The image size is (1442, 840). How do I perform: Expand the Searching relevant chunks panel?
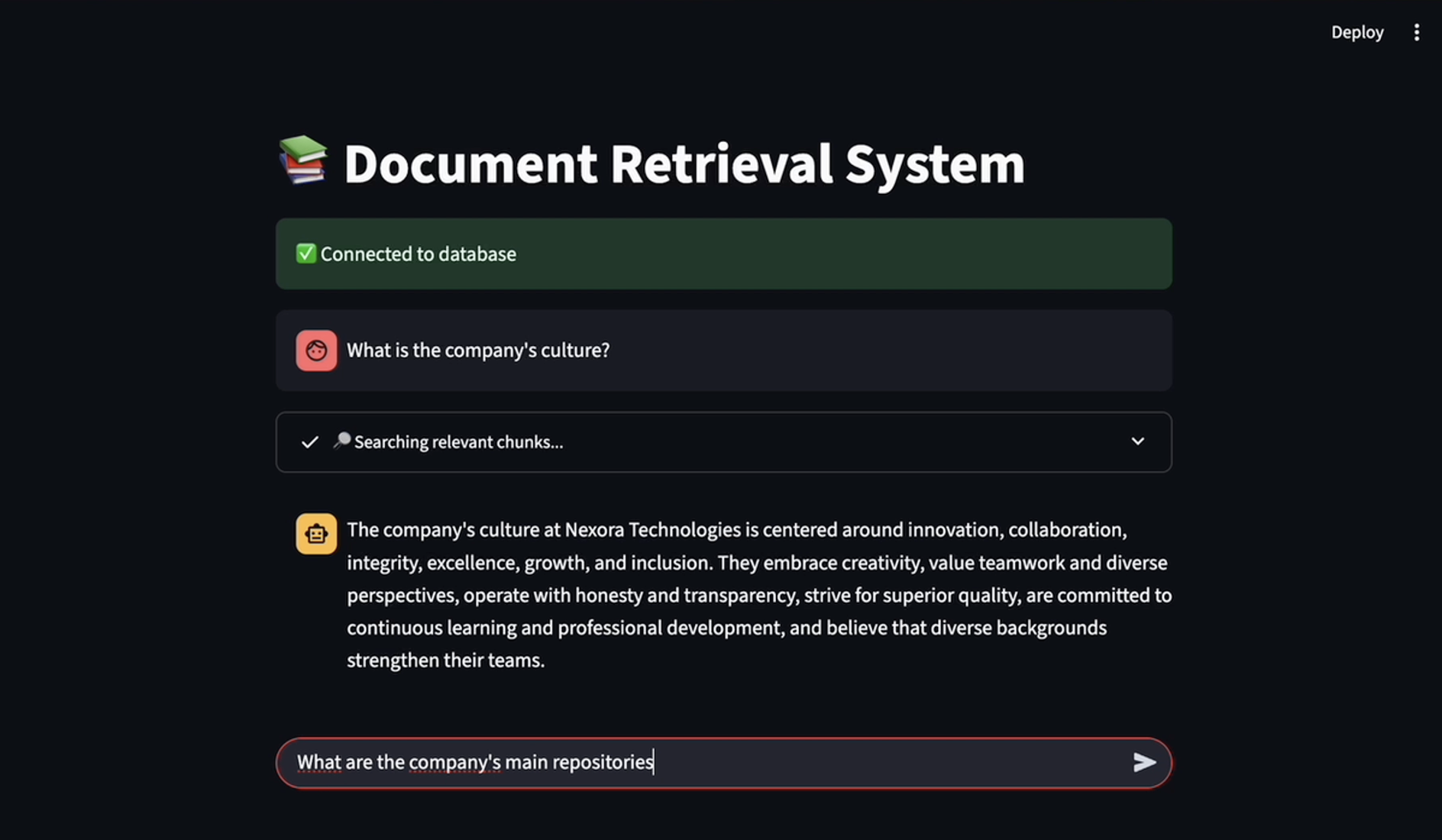point(723,442)
